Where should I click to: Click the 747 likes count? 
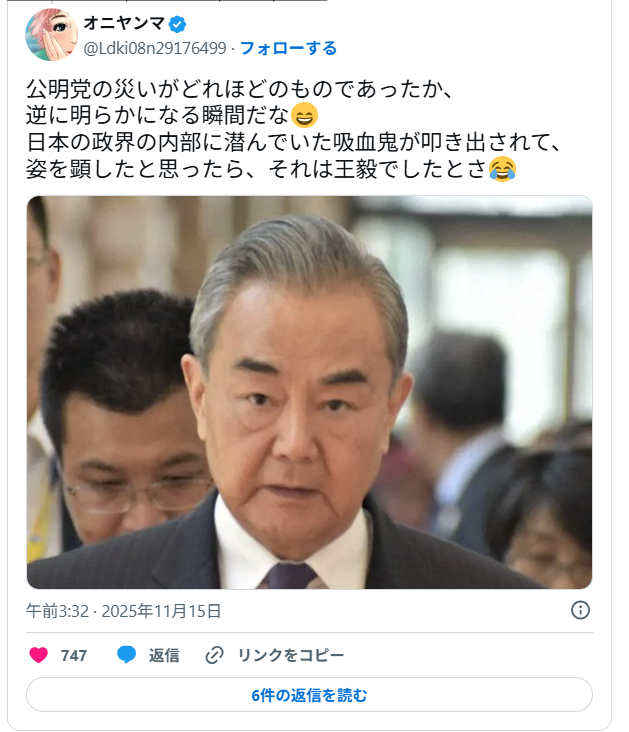point(74,655)
